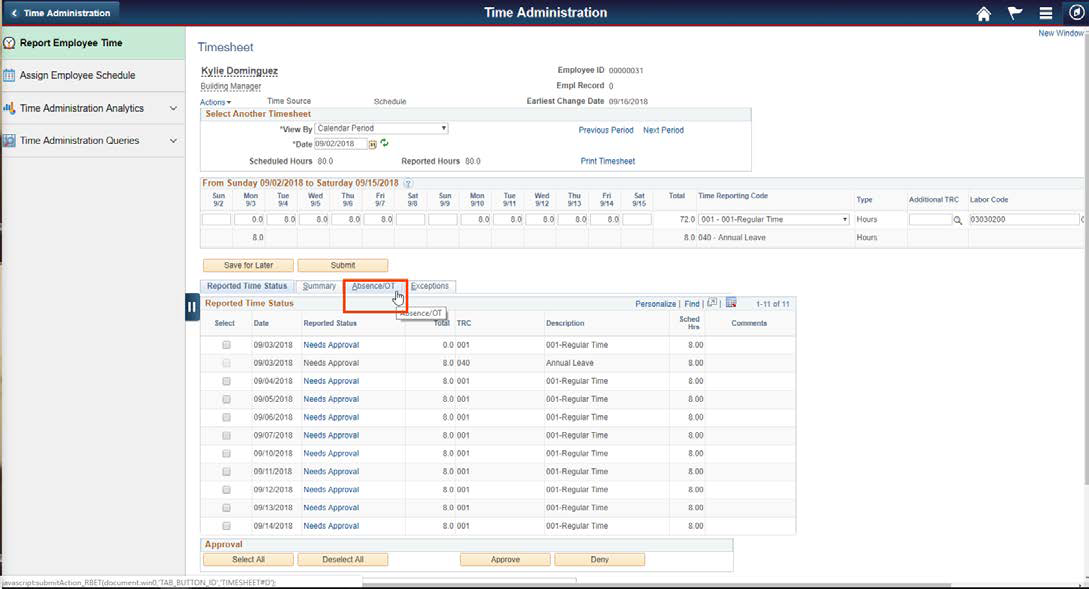The width and height of the screenshot is (1089, 589).
Task: Check the Select checkbox for 09/14/2018 row
Action: coord(227,525)
